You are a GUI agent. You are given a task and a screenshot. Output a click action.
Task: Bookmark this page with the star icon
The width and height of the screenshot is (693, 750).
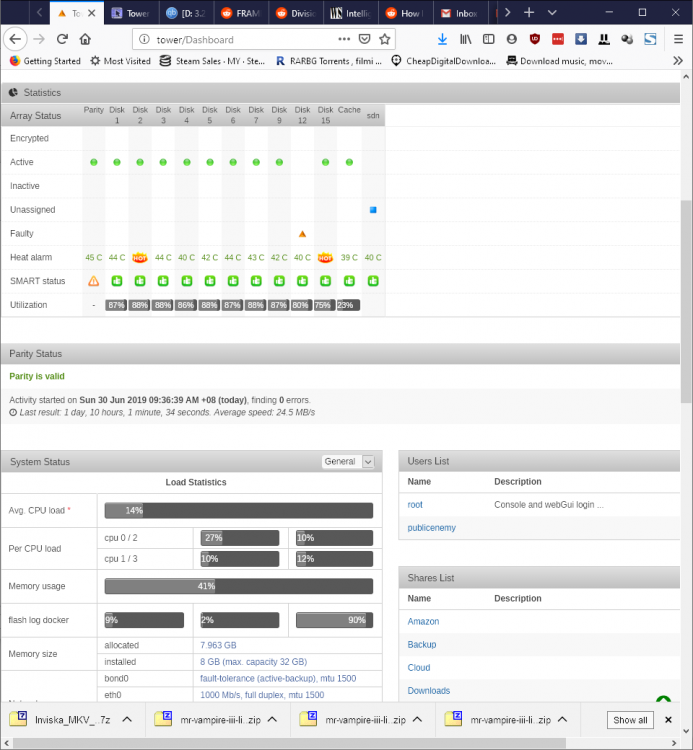[x=385, y=39]
